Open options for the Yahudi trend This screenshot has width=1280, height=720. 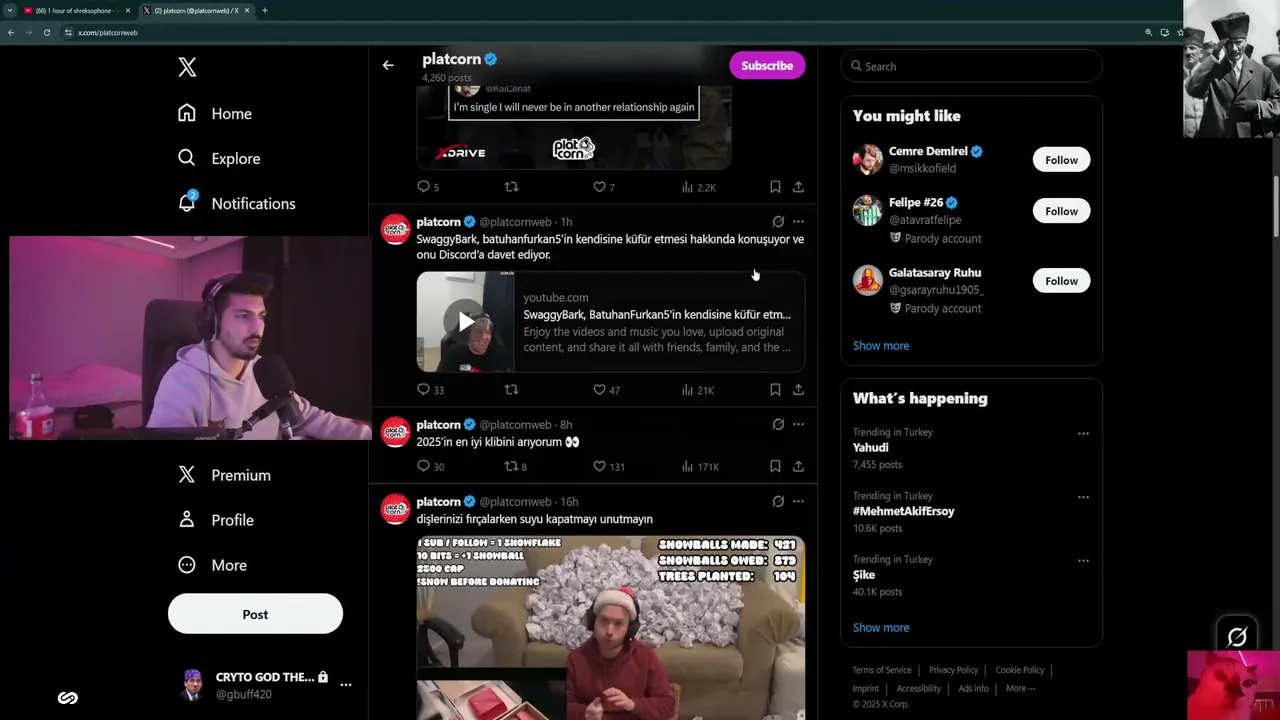point(1083,434)
